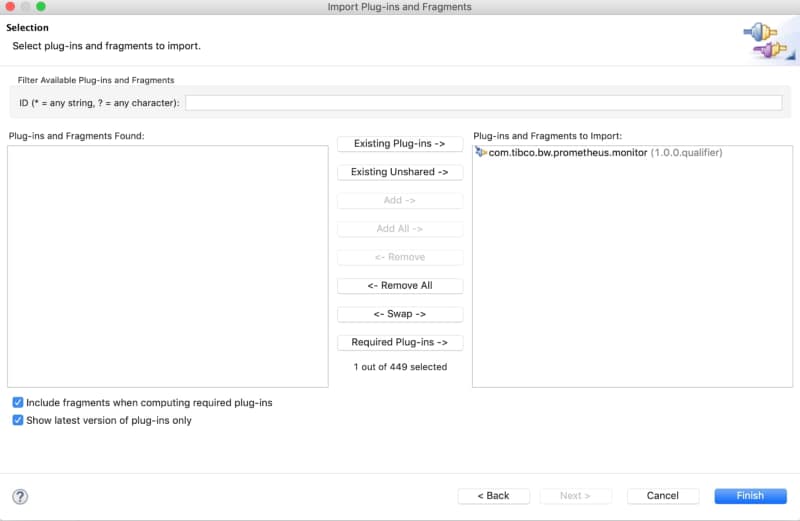Toggle Show latest version of plug-ins only
800x521 pixels.
pyautogui.click(x=18, y=420)
